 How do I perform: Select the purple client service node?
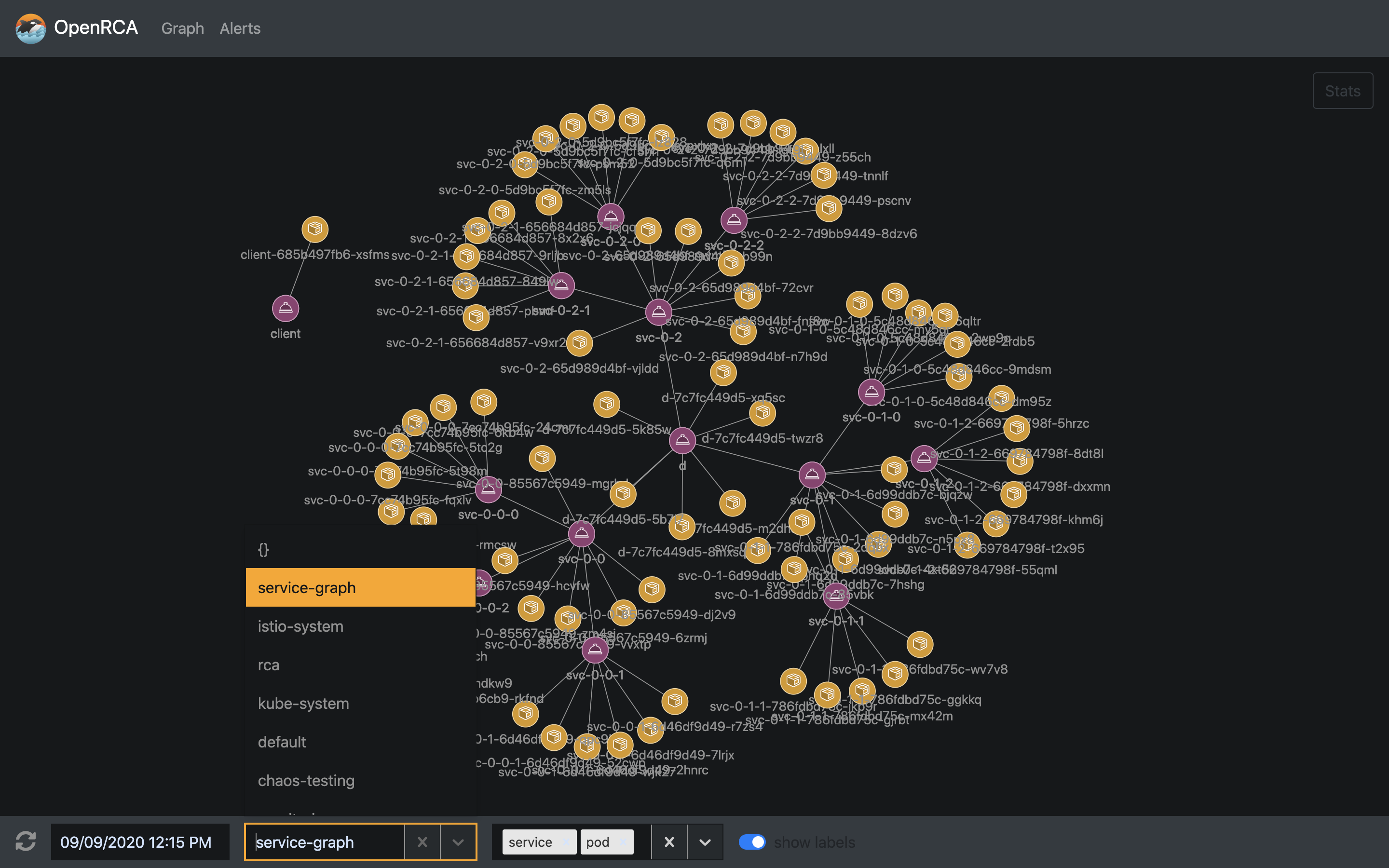tap(285, 308)
